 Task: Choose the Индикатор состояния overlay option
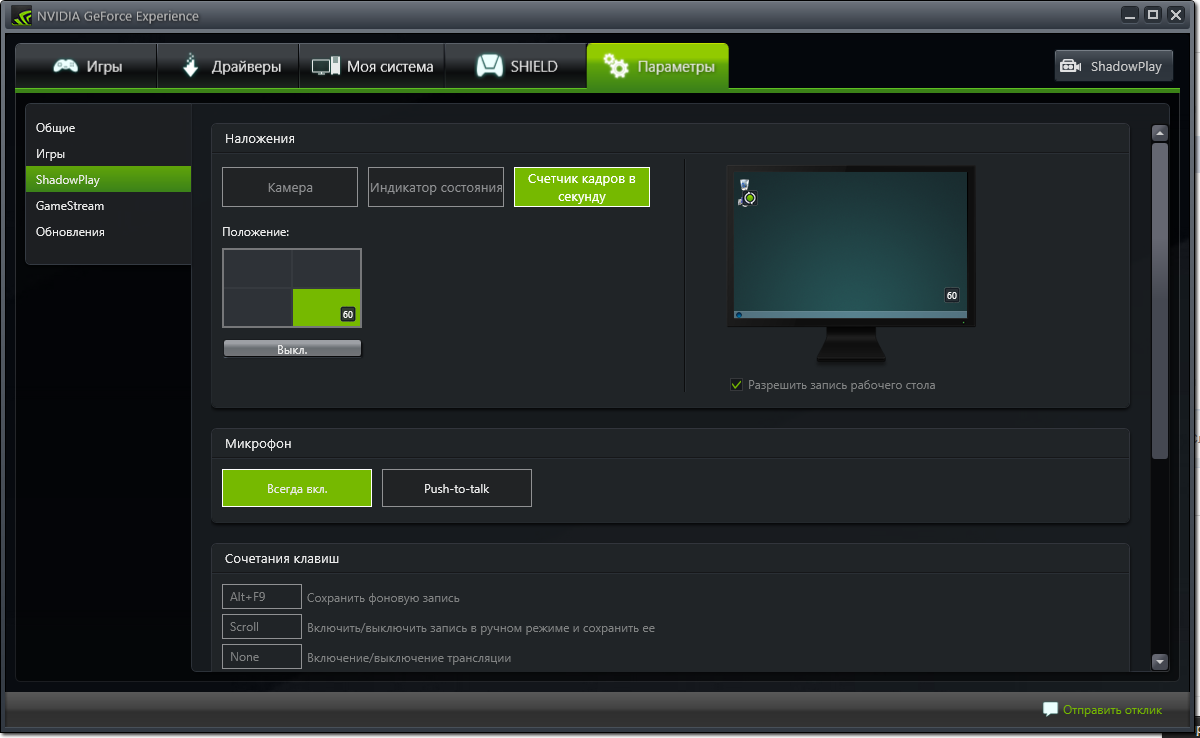436,187
